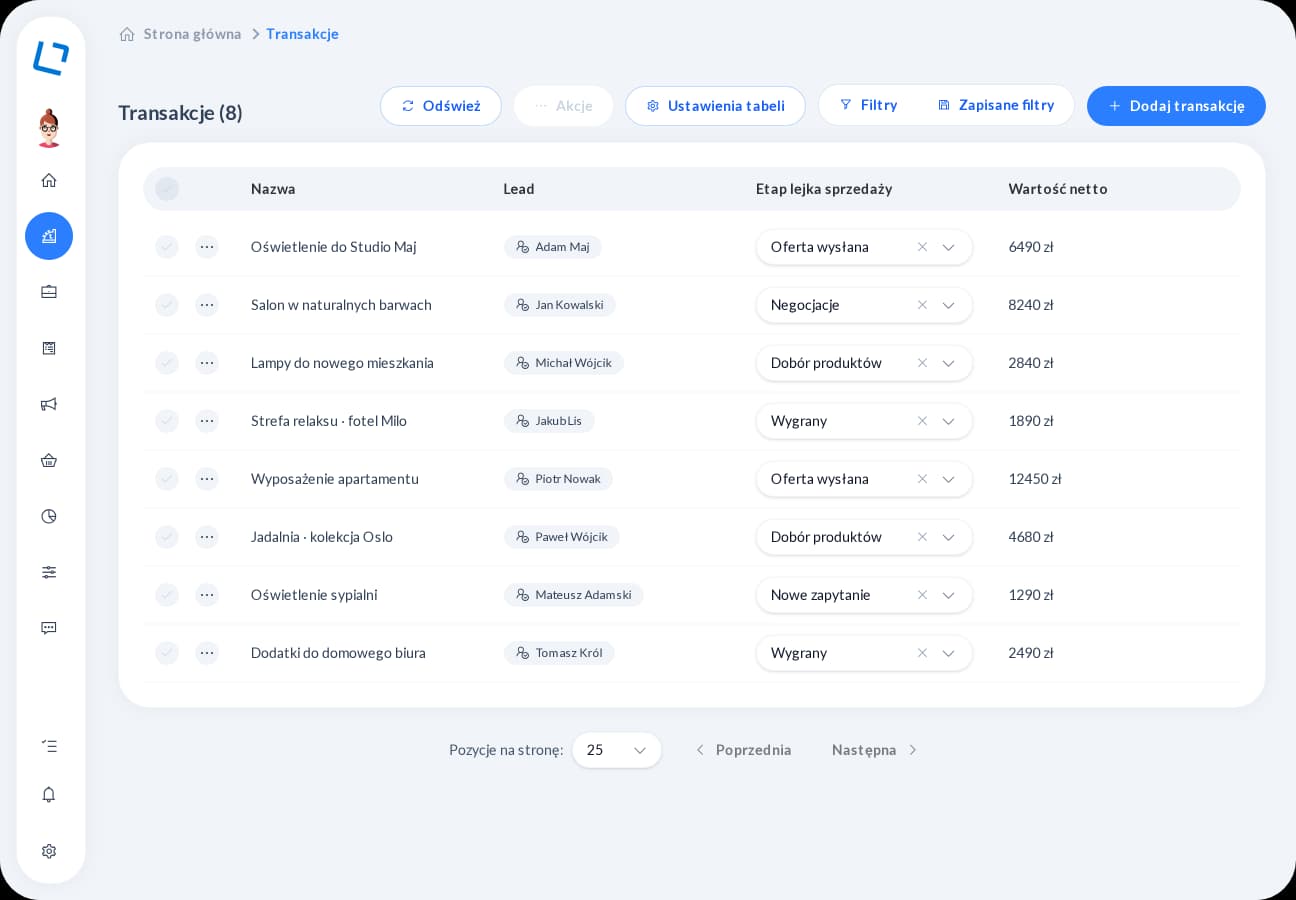Open row menu for Wyposażenie apartamentu
The image size is (1296, 900).
(x=207, y=479)
